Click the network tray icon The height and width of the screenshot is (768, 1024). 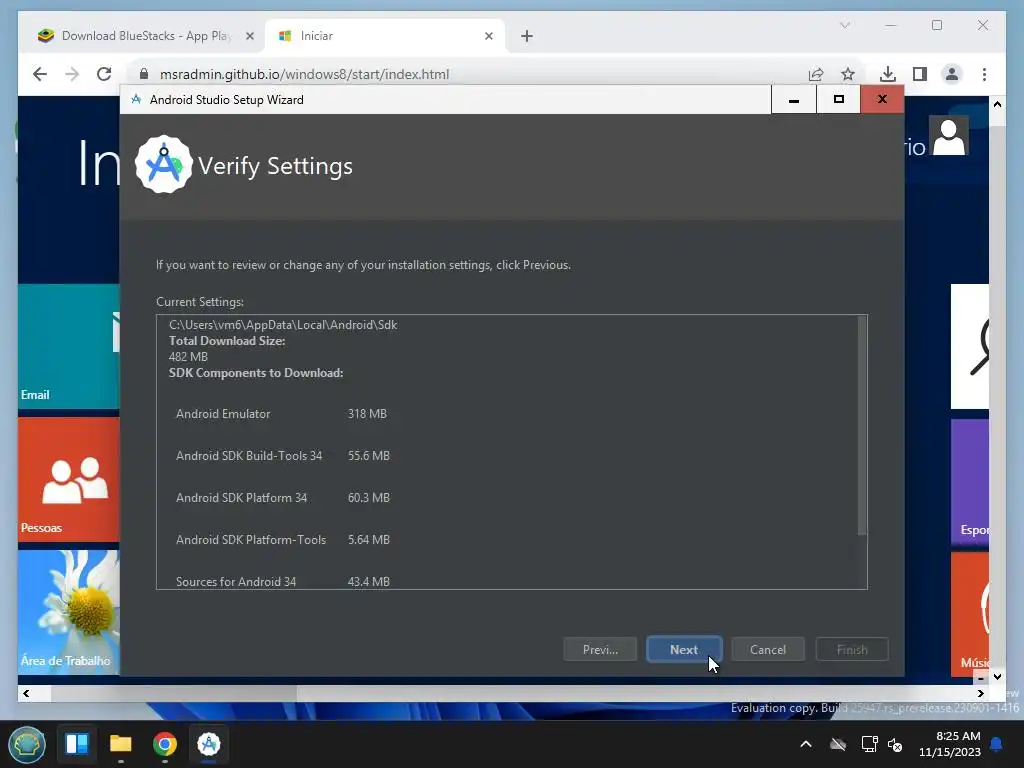click(869, 744)
